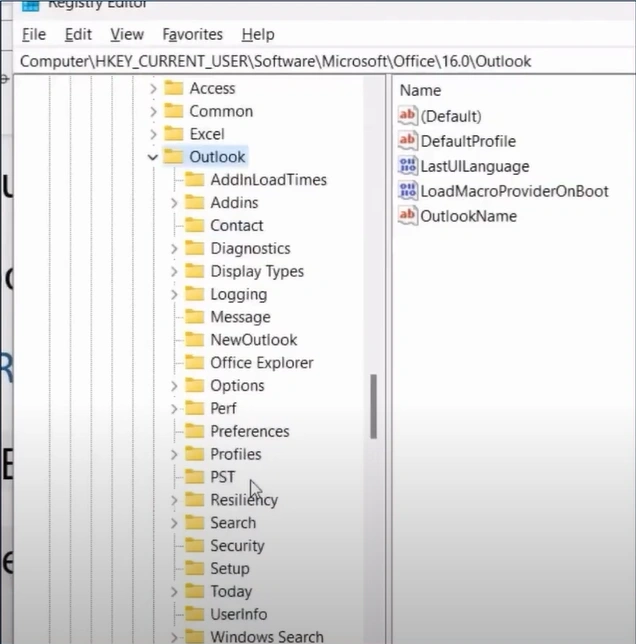Click the UserInfo folder icon
The width and height of the screenshot is (636, 644).
click(194, 614)
